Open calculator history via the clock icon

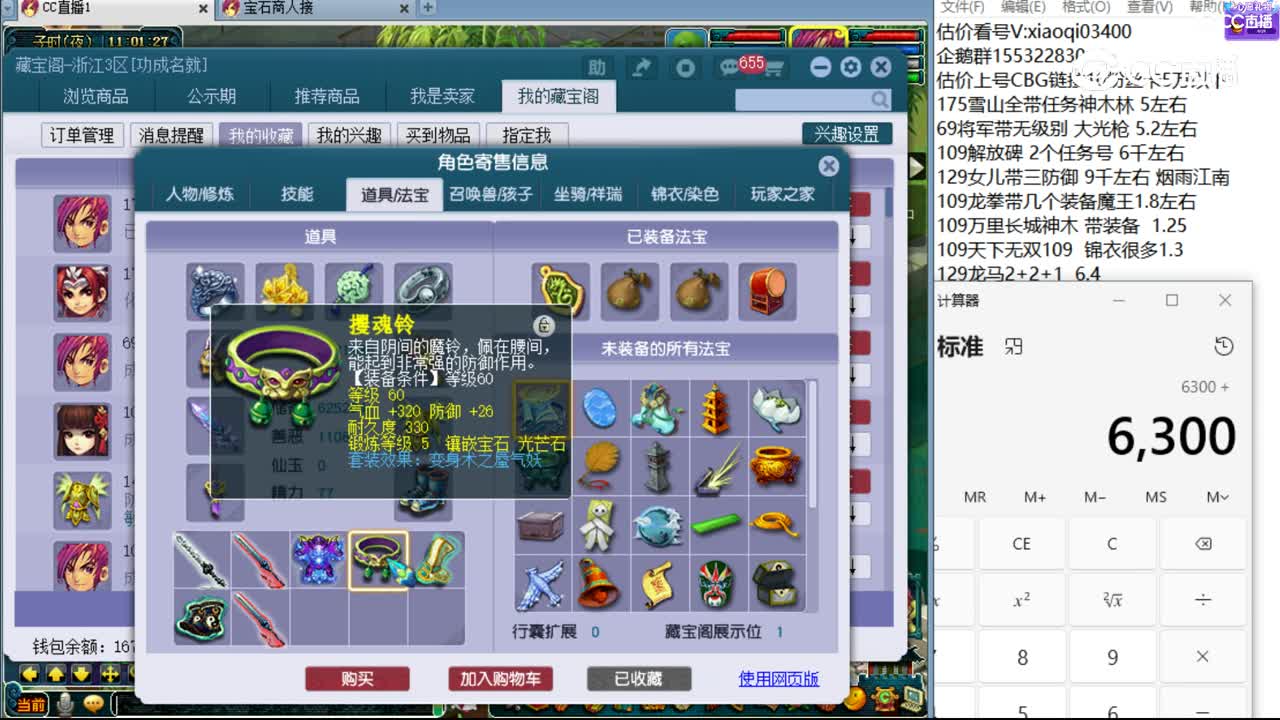pyautogui.click(x=1222, y=346)
